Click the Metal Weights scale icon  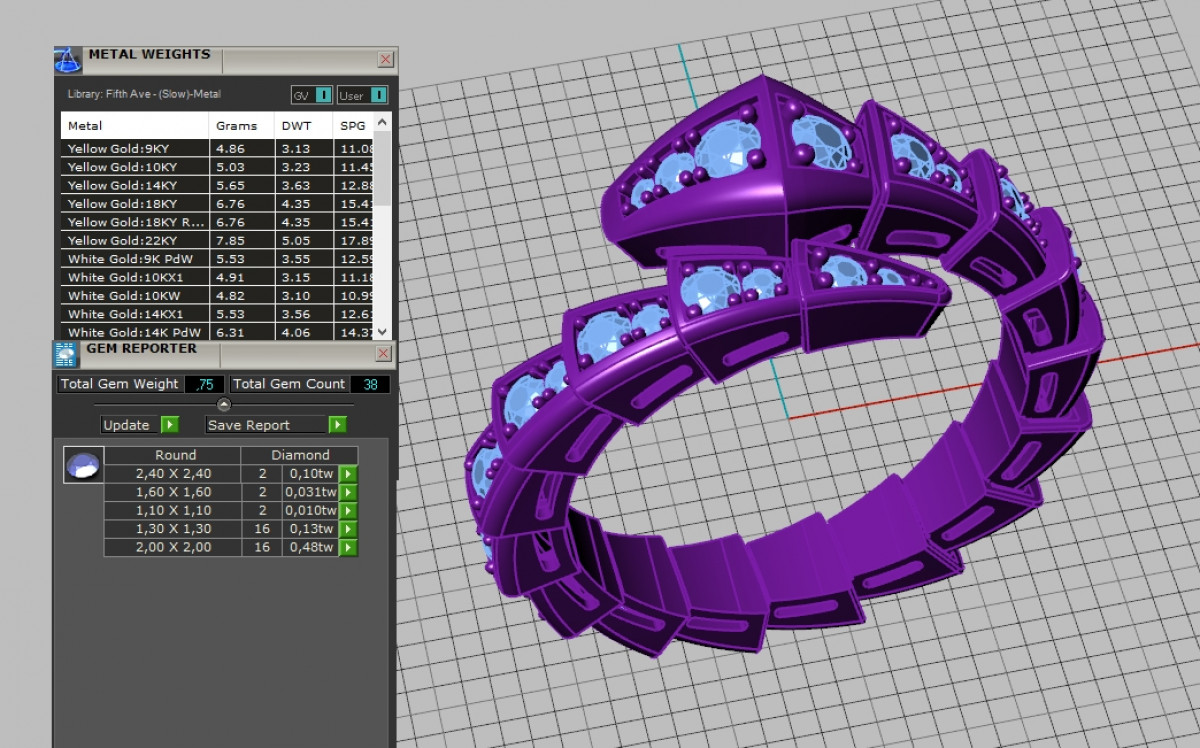[68, 60]
